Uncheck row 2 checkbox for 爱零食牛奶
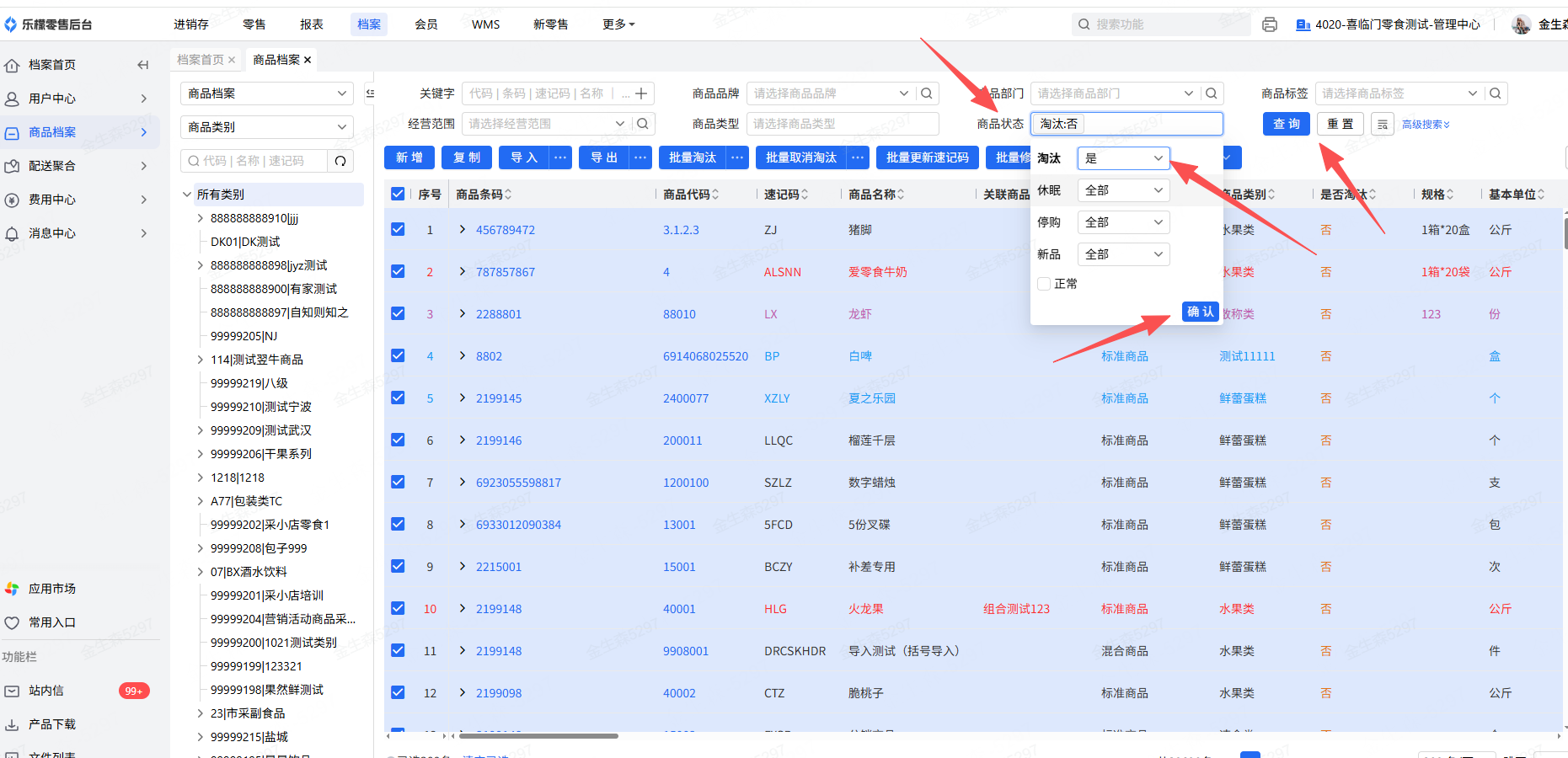Screen dimensions: 1568x758 [x=398, y=271]
